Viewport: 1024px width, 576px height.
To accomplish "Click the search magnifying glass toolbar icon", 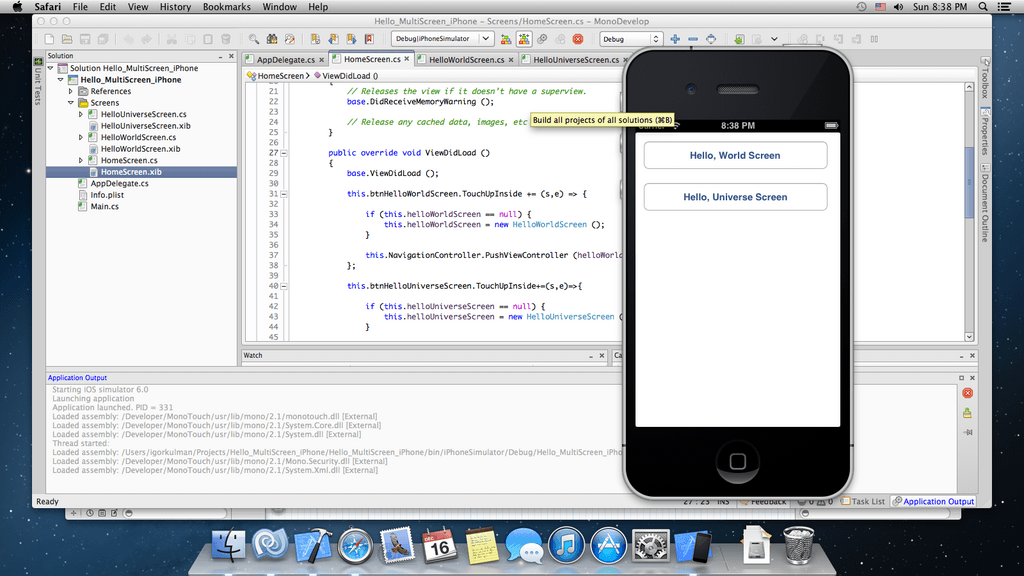I will (x=253, y=39).
